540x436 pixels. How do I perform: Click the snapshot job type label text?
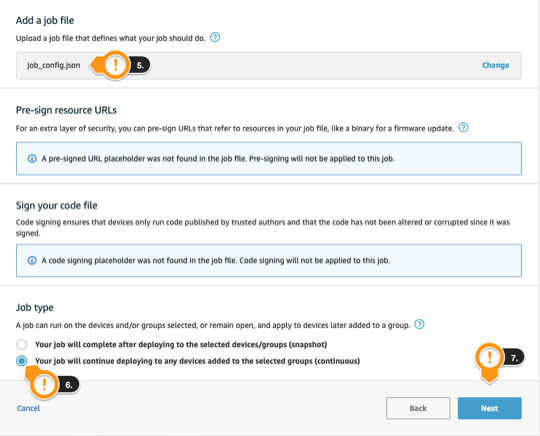(x=181, y=344)
